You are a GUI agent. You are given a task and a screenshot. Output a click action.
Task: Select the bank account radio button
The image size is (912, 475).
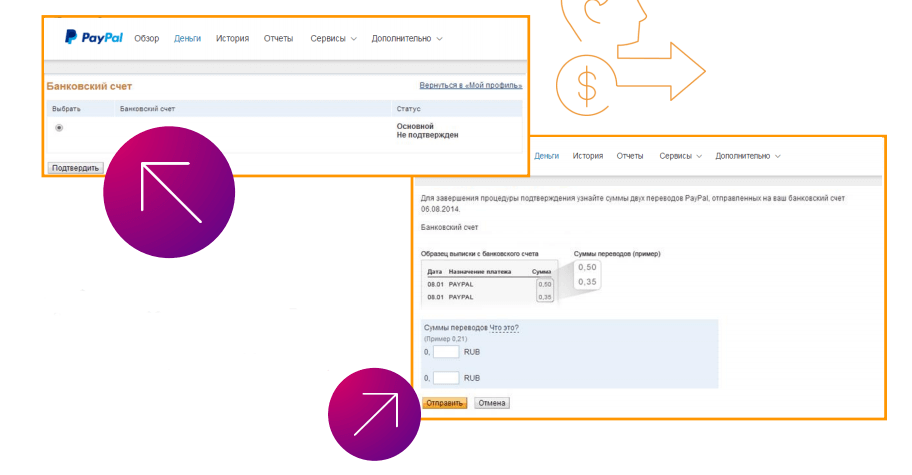(x=59, y=128)
